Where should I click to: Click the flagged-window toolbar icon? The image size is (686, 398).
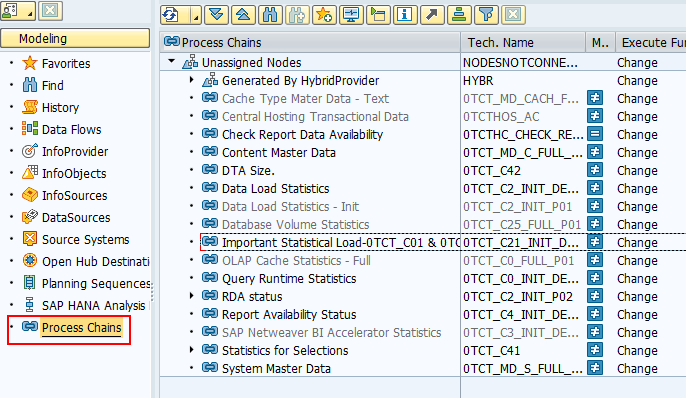(378, 15)
